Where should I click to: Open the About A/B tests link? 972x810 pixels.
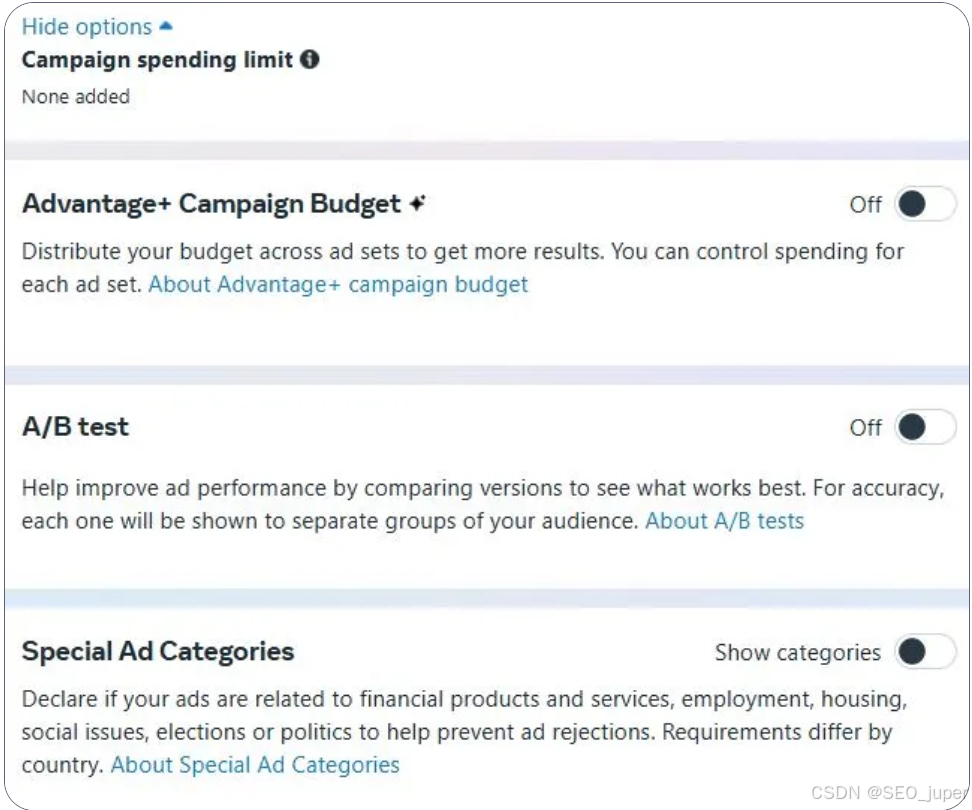pyautogui.click(x=724, y=521)
